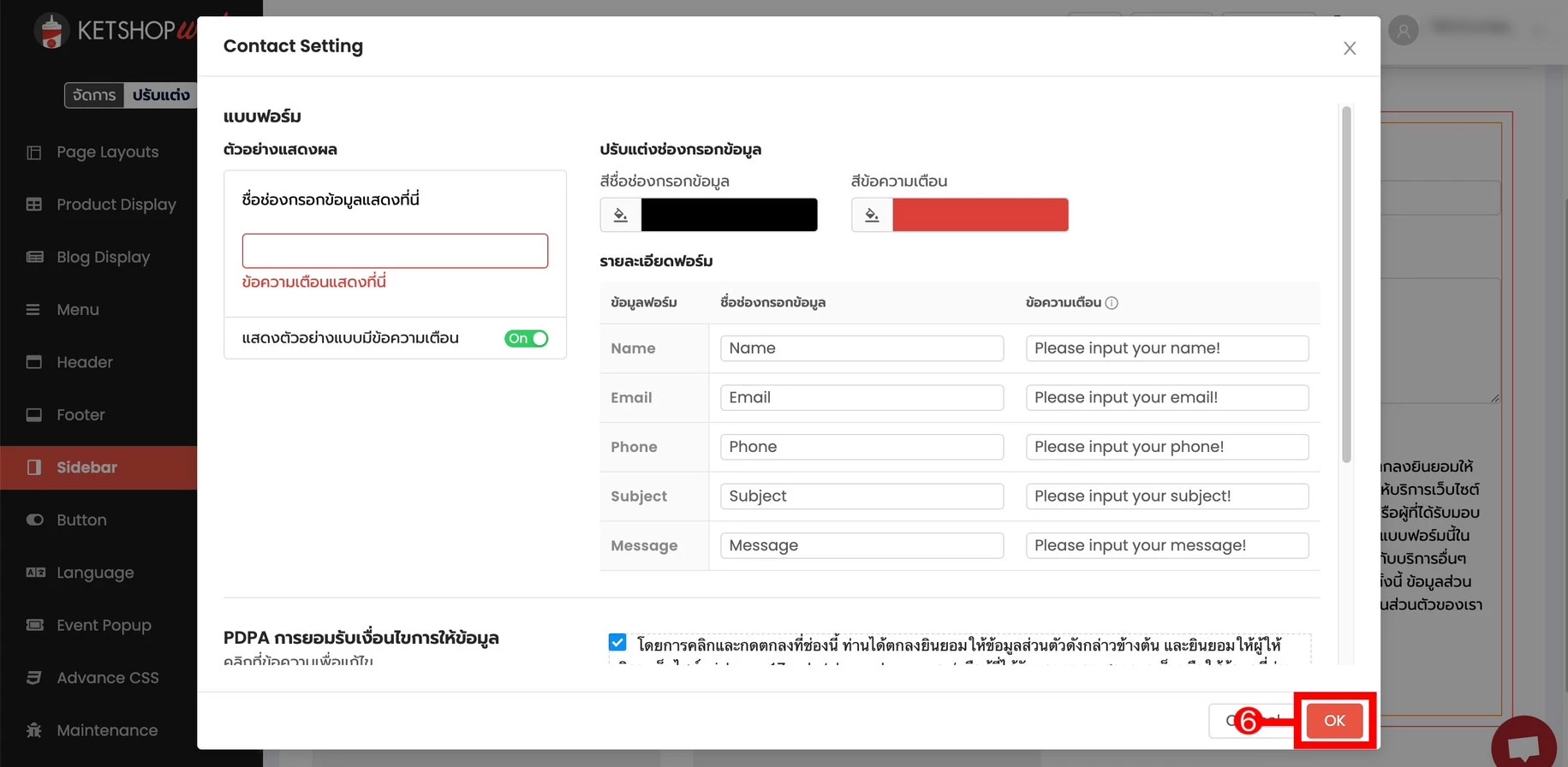Screen dimensions: 1568x767
Task: Click the dialog vertical scrollbar
Action: [1346, 284]
